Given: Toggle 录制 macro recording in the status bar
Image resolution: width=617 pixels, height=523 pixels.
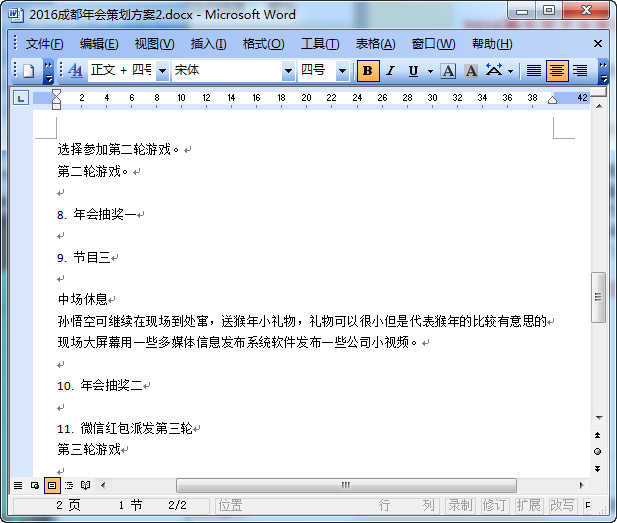Looking at the screenshot, I should (460, 505).
